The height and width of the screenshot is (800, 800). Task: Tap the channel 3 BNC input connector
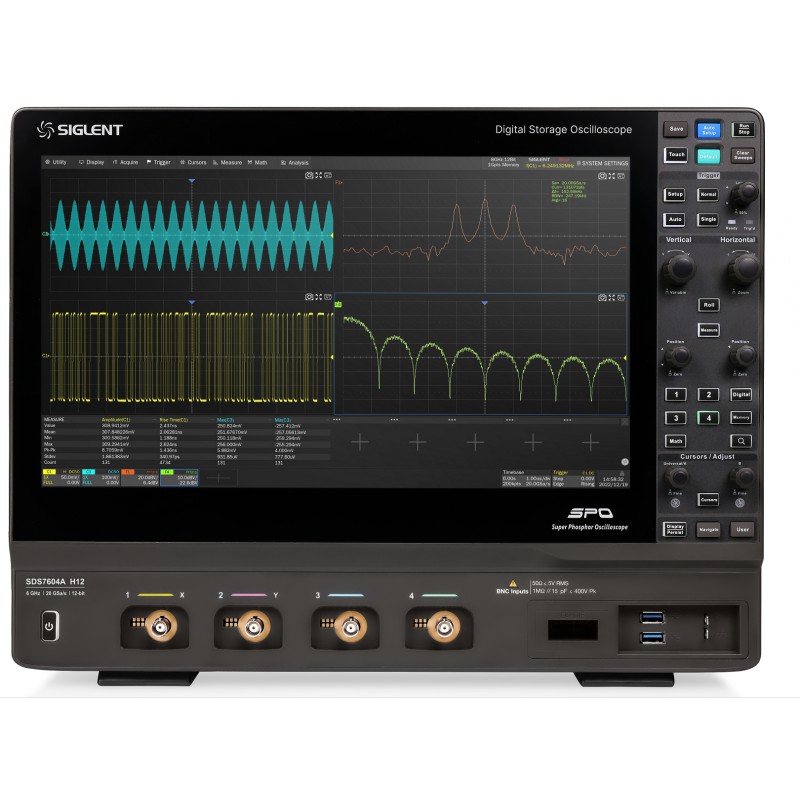click(351, 626)
